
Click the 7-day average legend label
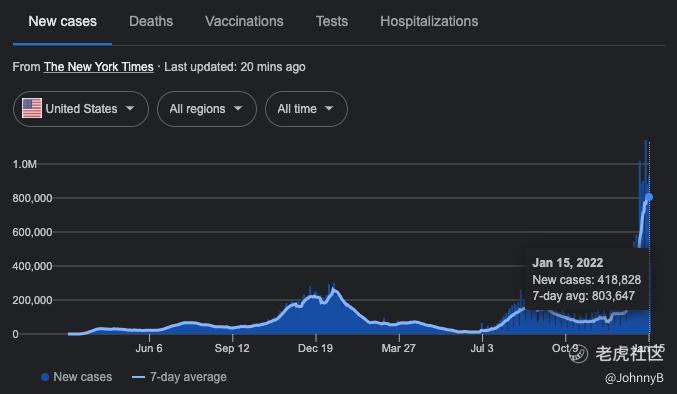click(x=188, y=377)
